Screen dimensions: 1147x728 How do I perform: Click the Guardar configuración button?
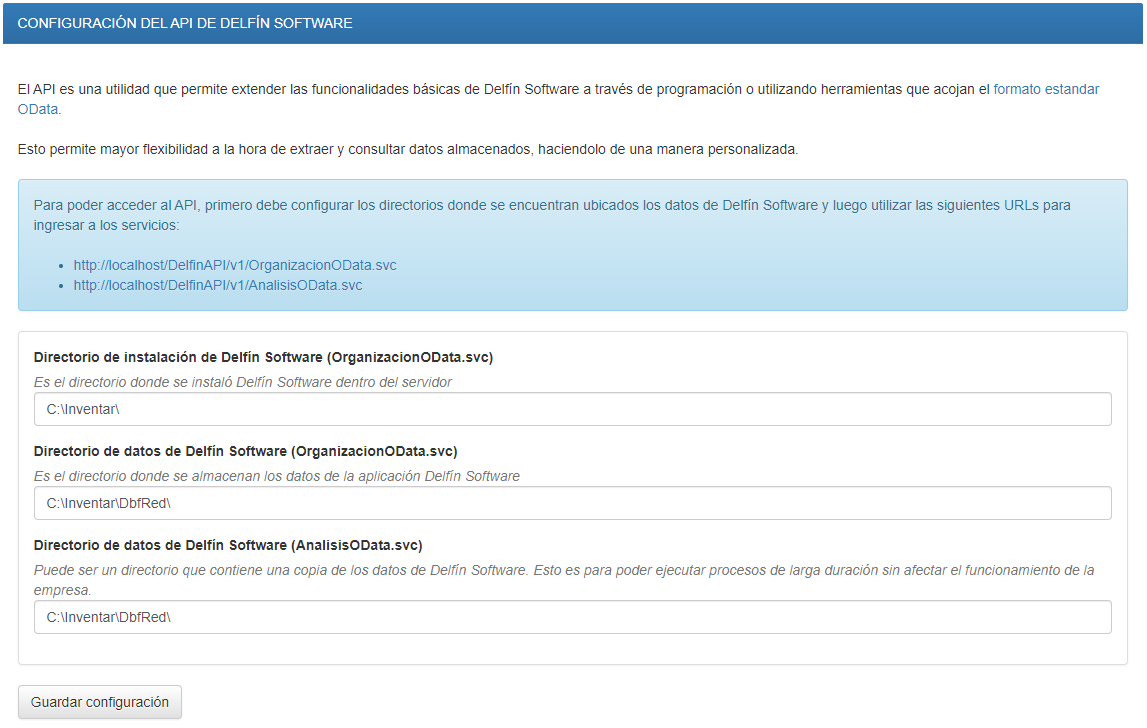pyautogui.click(x=100, y=702)
